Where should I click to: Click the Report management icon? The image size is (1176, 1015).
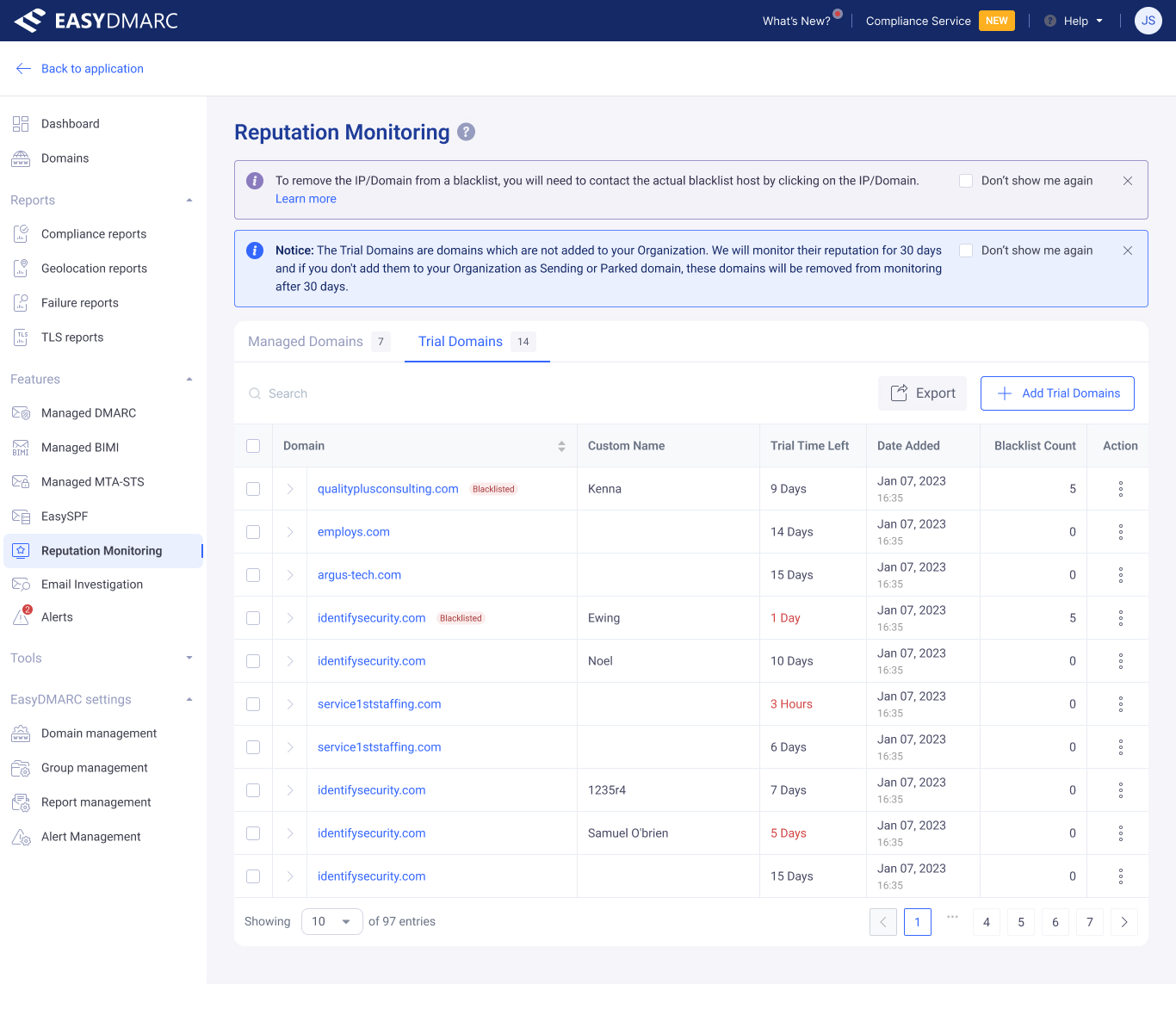(21, 802)
